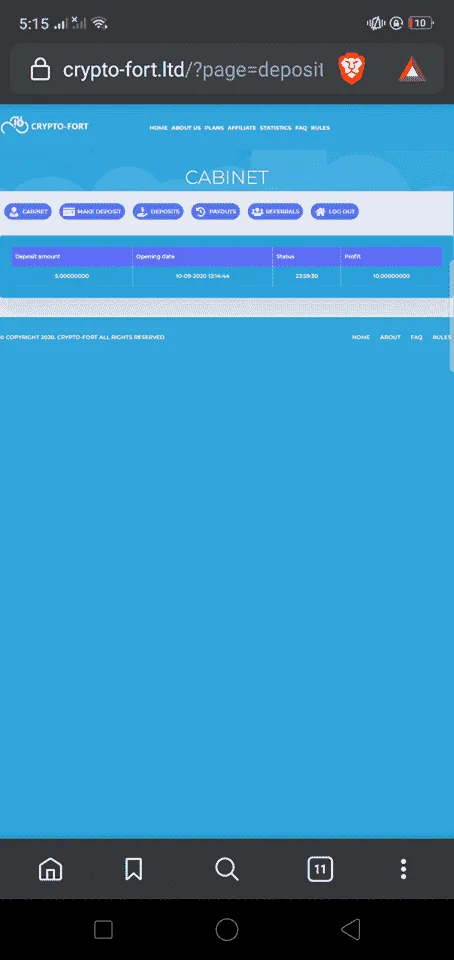The height and width of the screenshot is (960, 454).
Task: Open the HOME link in top navigation
Action: [x=158, y=128]
